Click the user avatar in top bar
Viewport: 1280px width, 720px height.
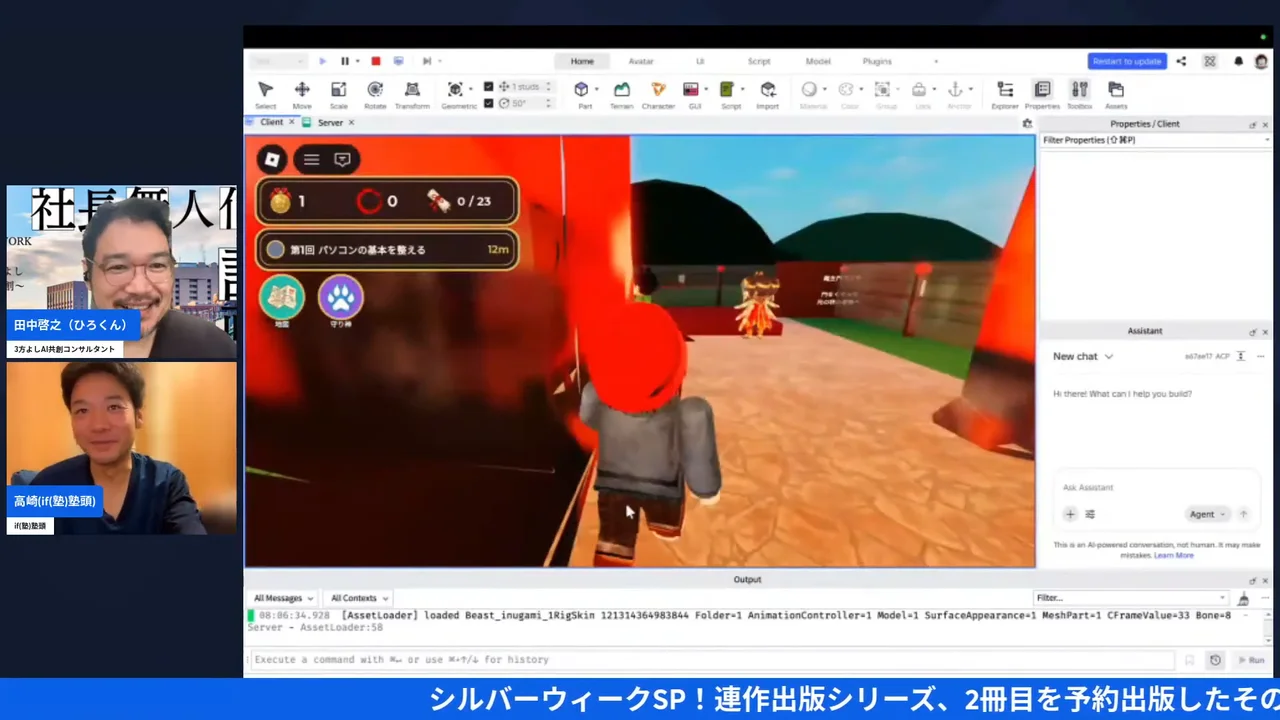(x=1261, y=61)
